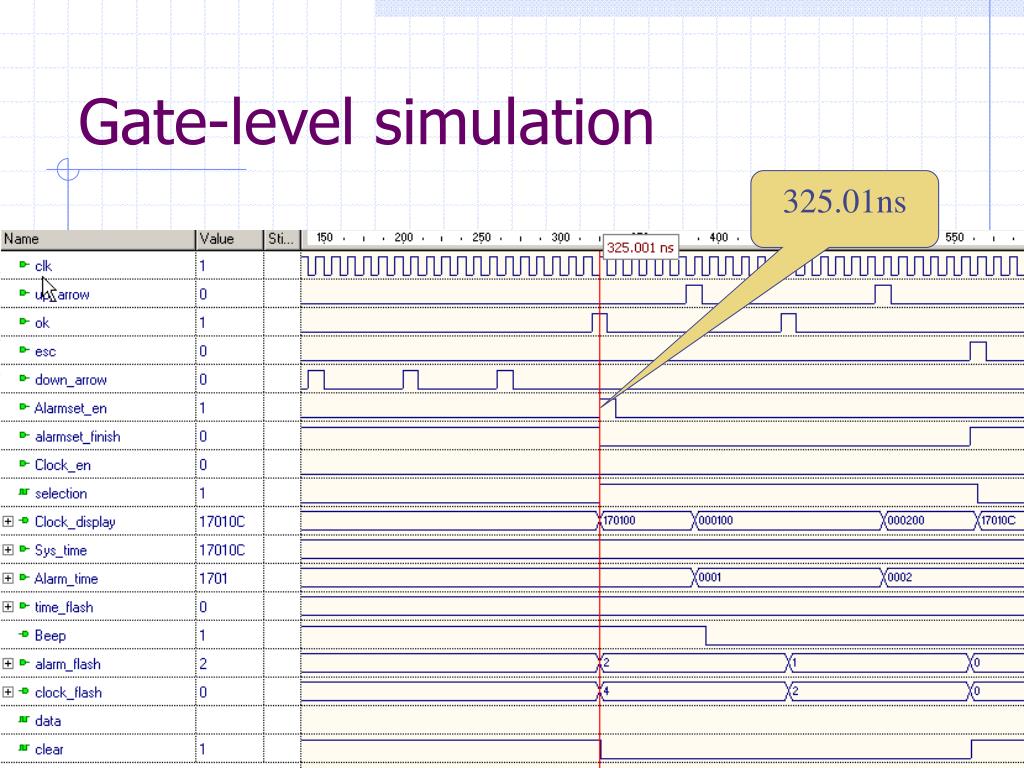
Task: Select the selection signal name
Action: (61, 493)
